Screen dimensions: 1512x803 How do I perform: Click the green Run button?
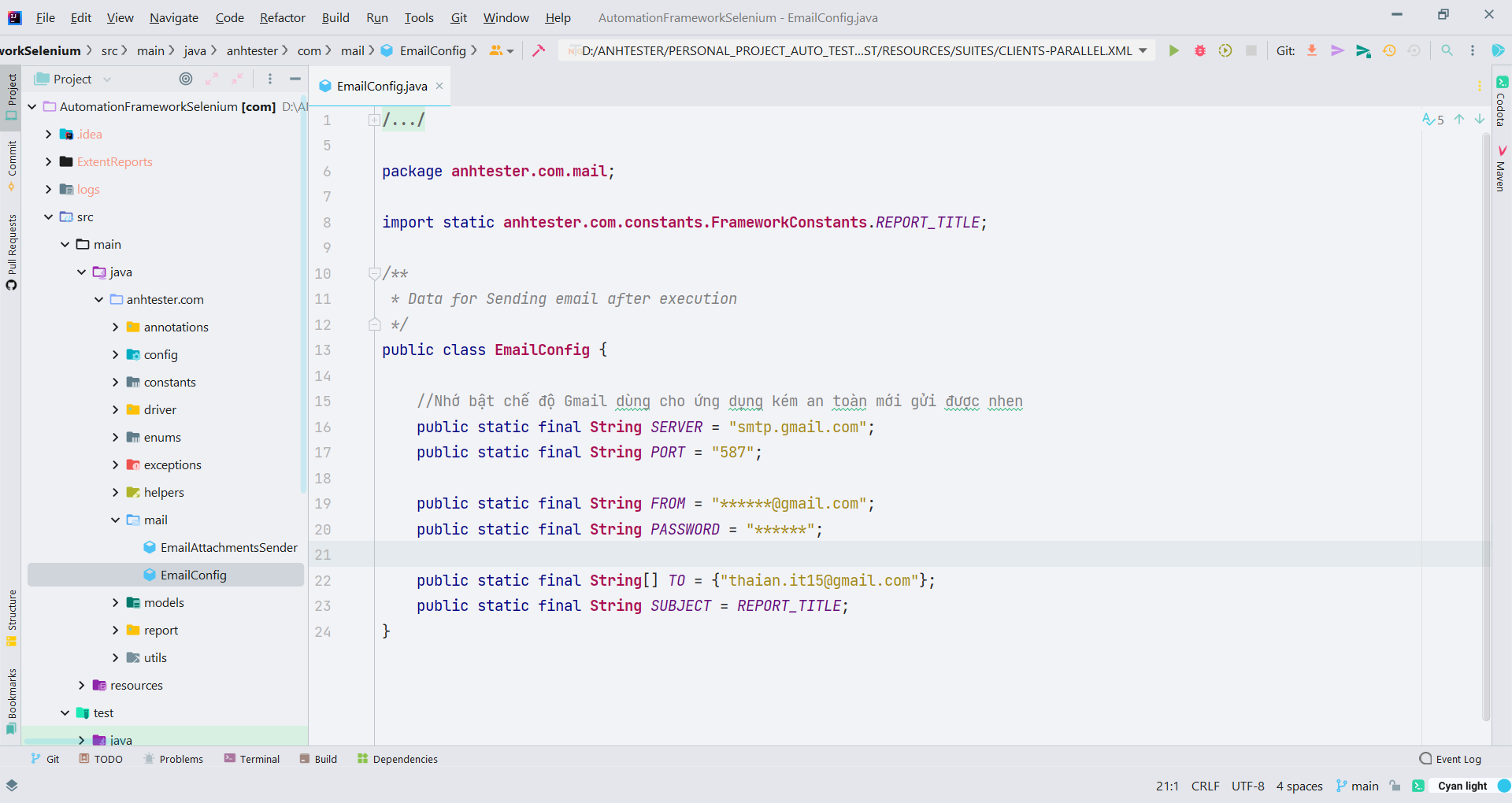pos(1173,50)
